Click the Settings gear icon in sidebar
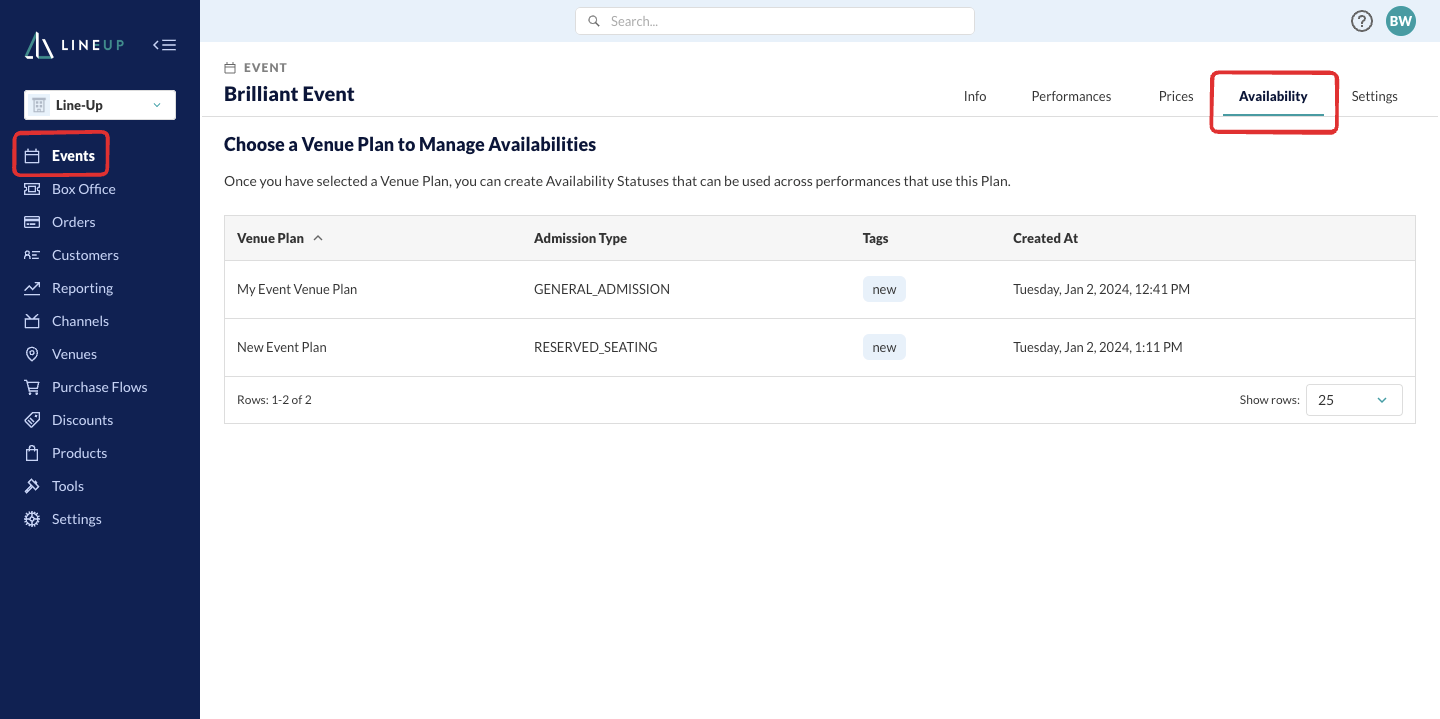 (x=32, y=519)
